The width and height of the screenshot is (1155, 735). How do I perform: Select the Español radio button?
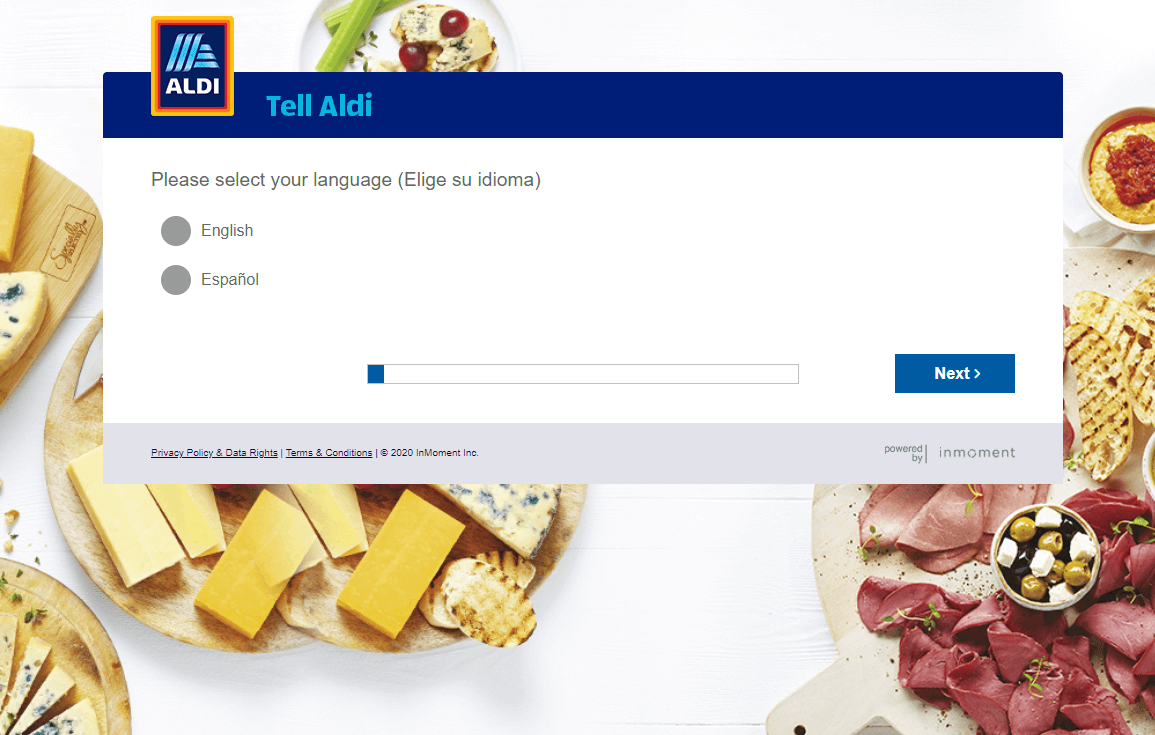[x=176, y=280]
